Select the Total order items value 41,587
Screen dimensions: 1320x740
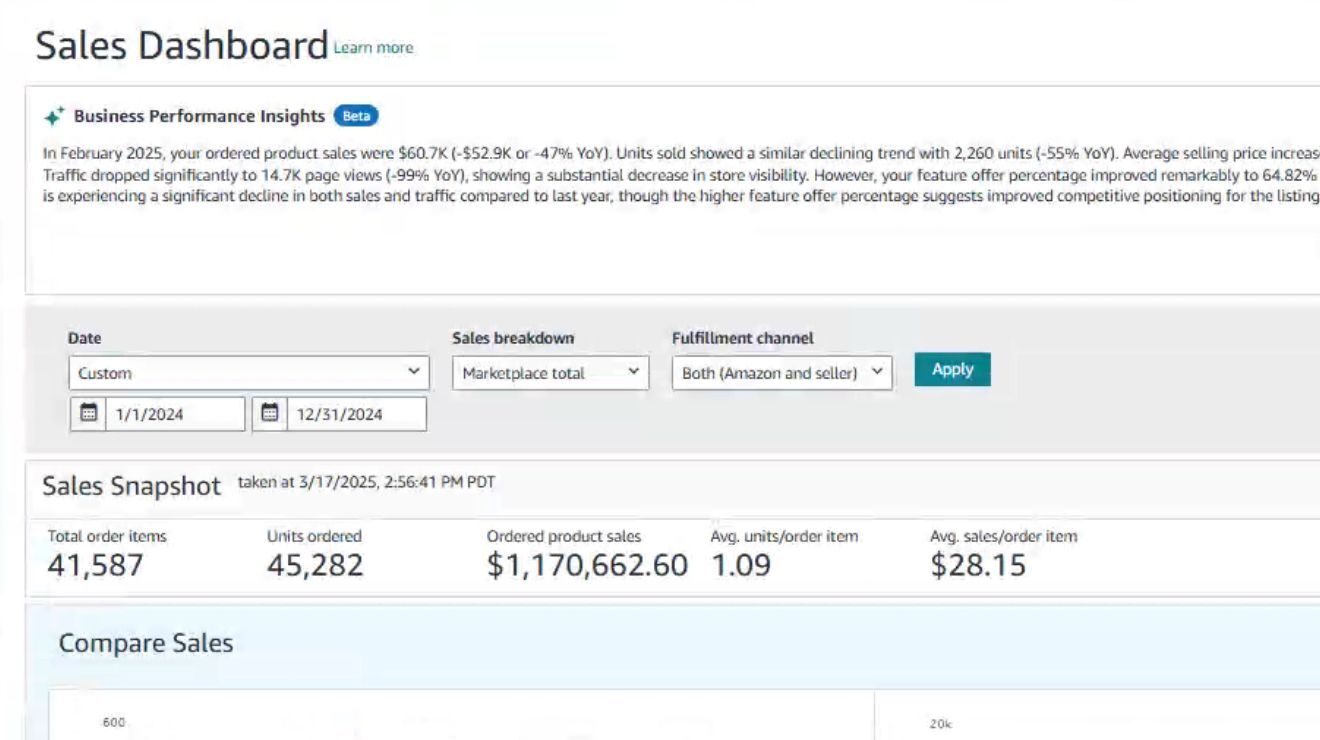click(96, 565)
